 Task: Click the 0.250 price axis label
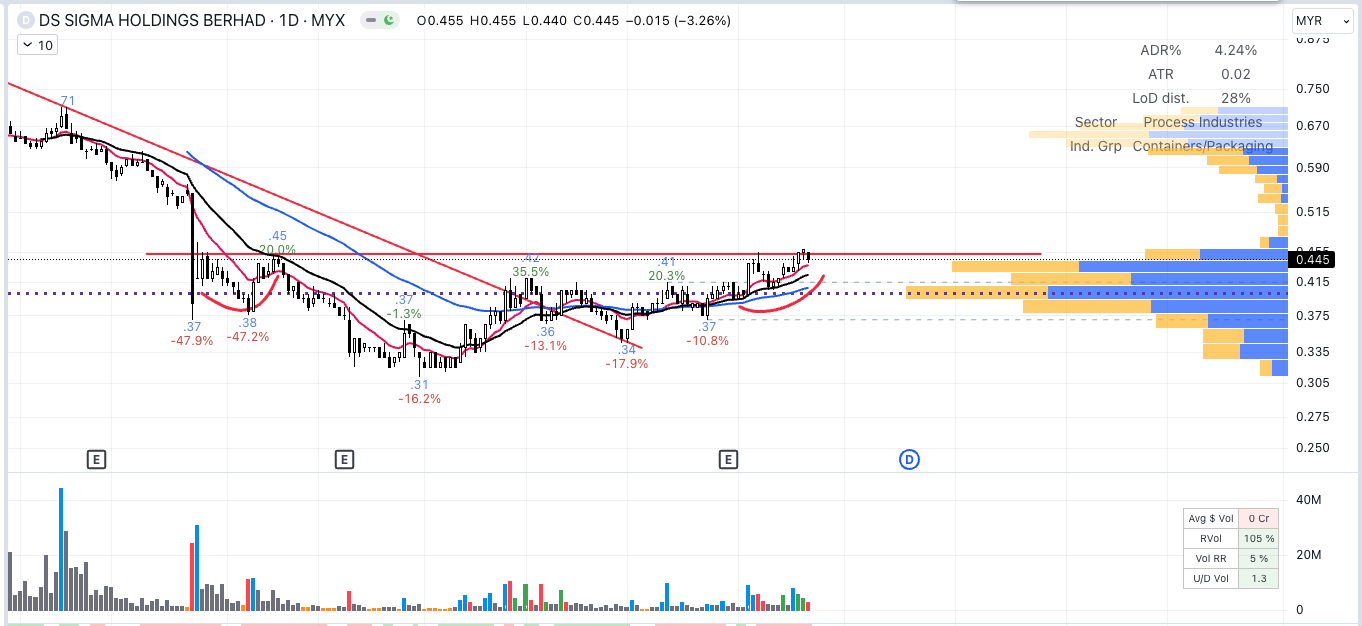(x=1313, y=448)
